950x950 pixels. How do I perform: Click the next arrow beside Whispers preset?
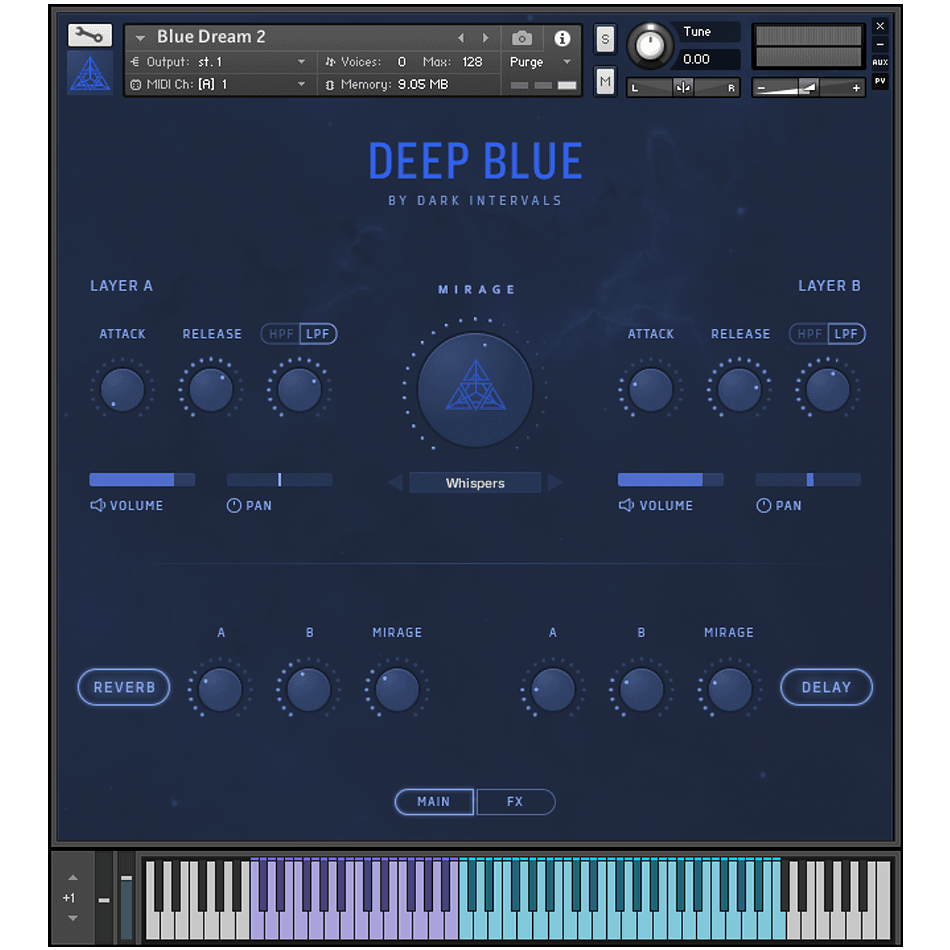pyautogui.click(x=556, y=482)
